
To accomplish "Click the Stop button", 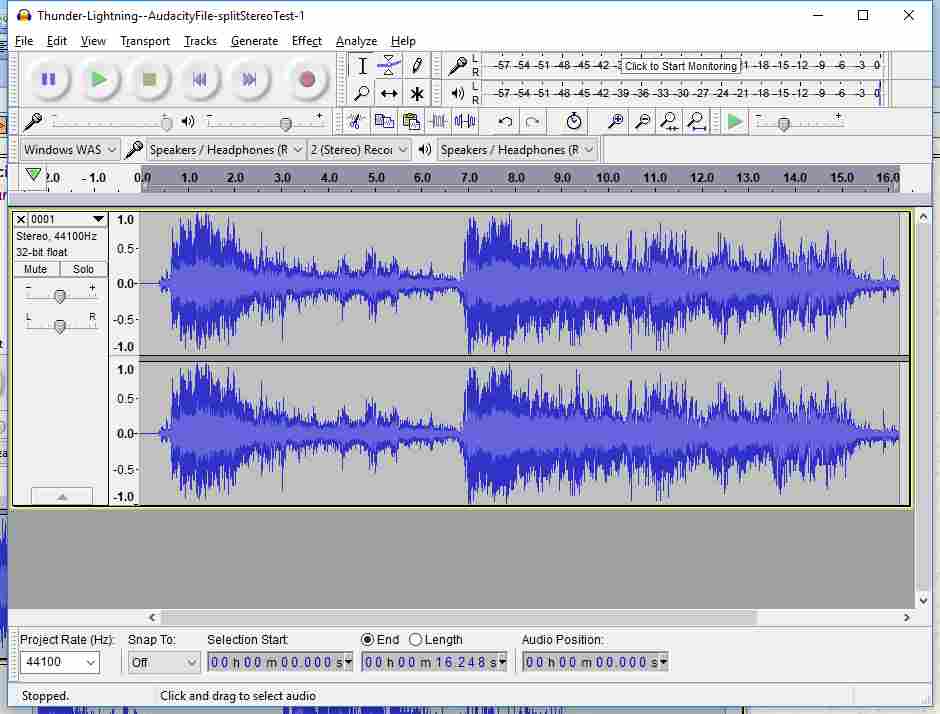I will coord(149,79).
